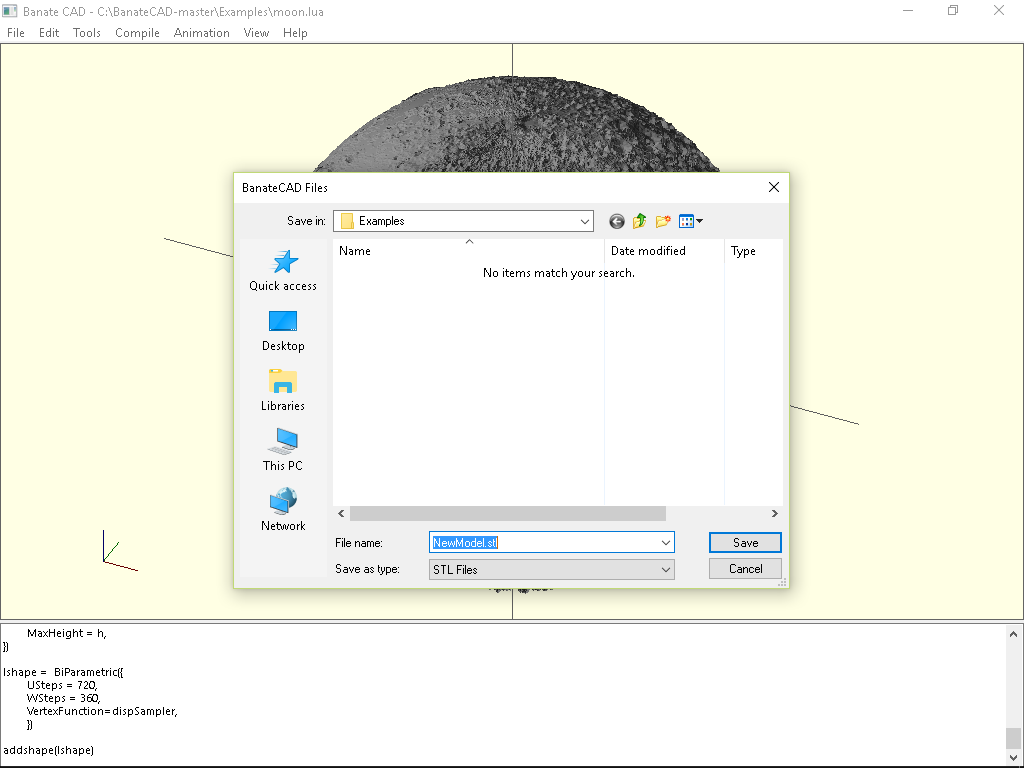The image size is (1024, 768).
Task: Click the views menu icon
Action: click(x=686, y=221)
